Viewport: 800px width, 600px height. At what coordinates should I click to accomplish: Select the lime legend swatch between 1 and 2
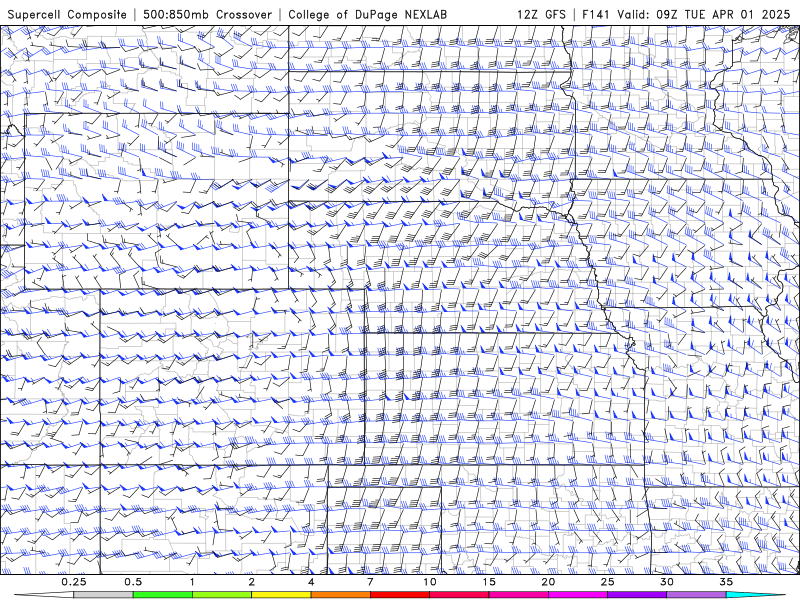[222, 595]
